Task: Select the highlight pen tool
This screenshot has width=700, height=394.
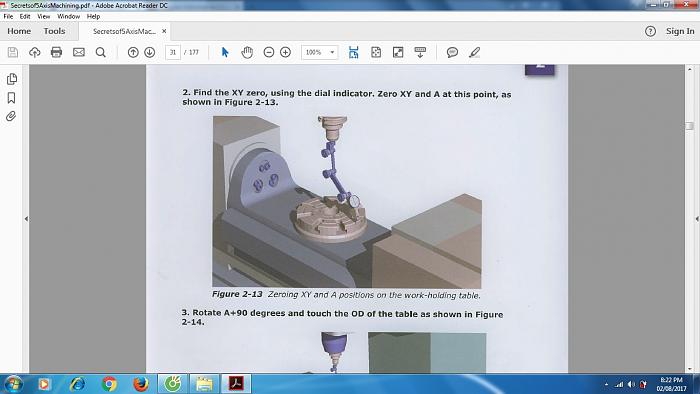Action: pos(475,52)
